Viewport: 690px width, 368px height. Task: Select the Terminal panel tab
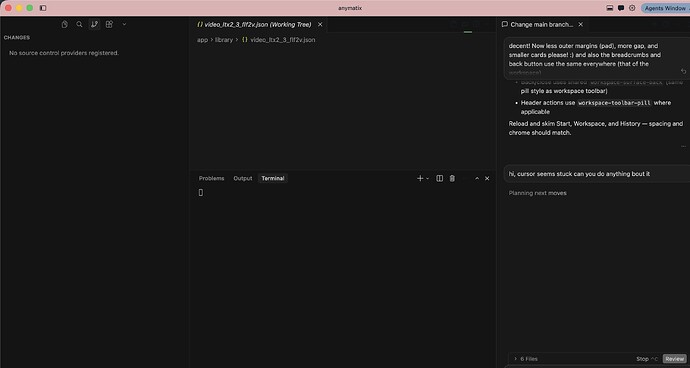click(x=273, y=178)
